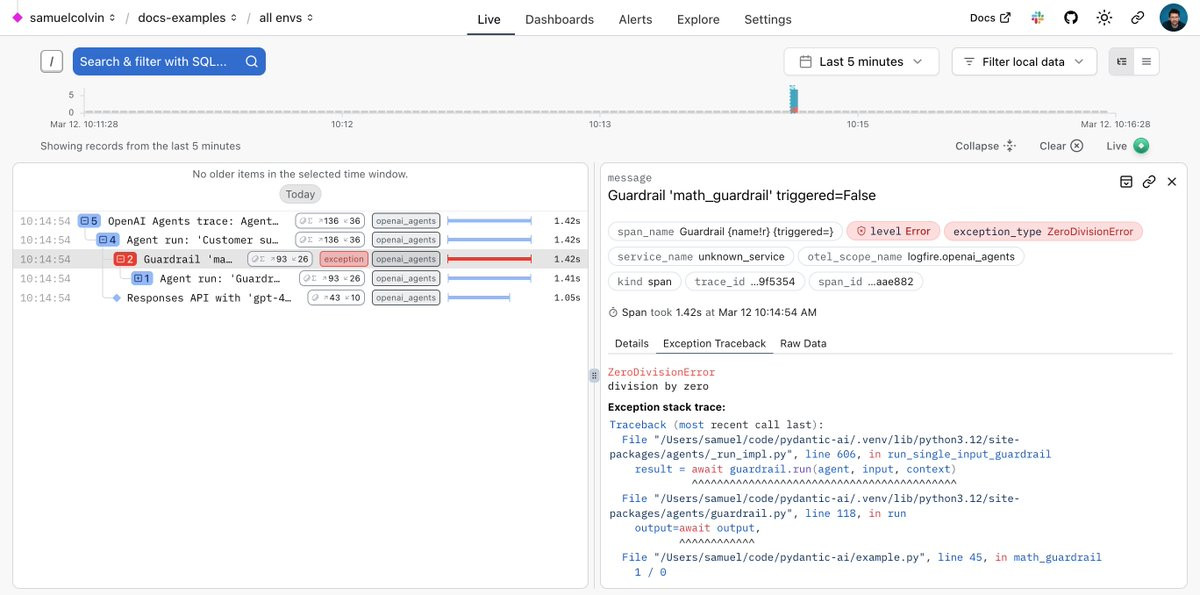The width and height of the screenshot is (1200, 595).
Task: Click the Clear records button
Action: (1061, 146)
